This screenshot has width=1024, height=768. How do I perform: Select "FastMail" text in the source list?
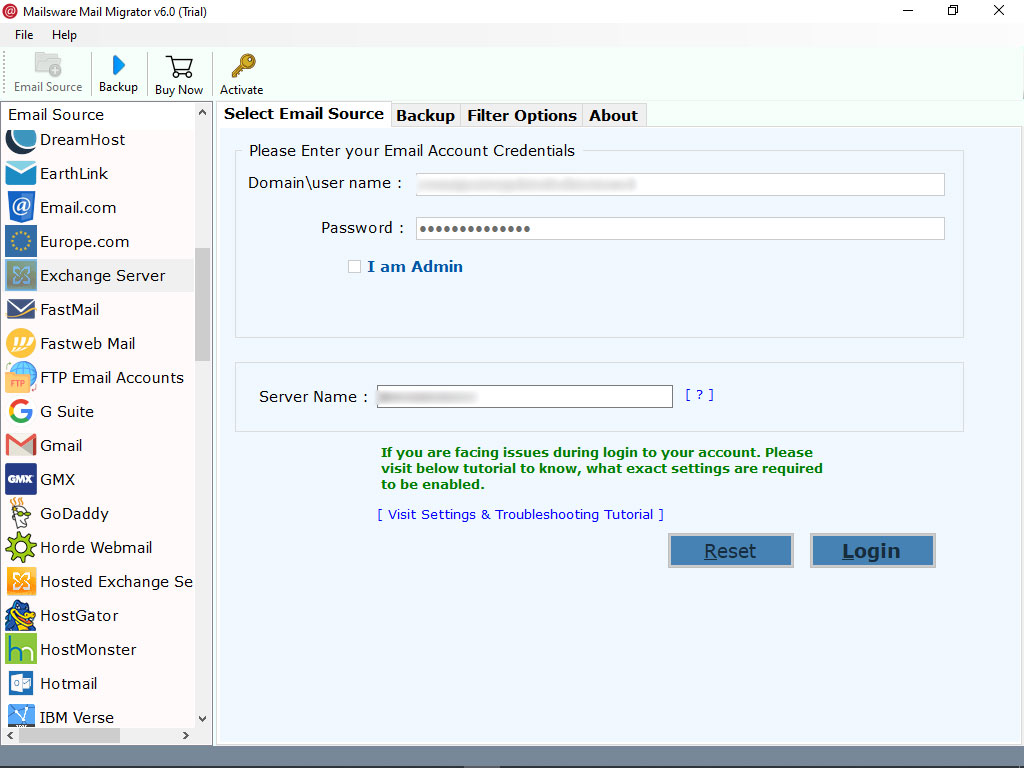tap(70, 310)
